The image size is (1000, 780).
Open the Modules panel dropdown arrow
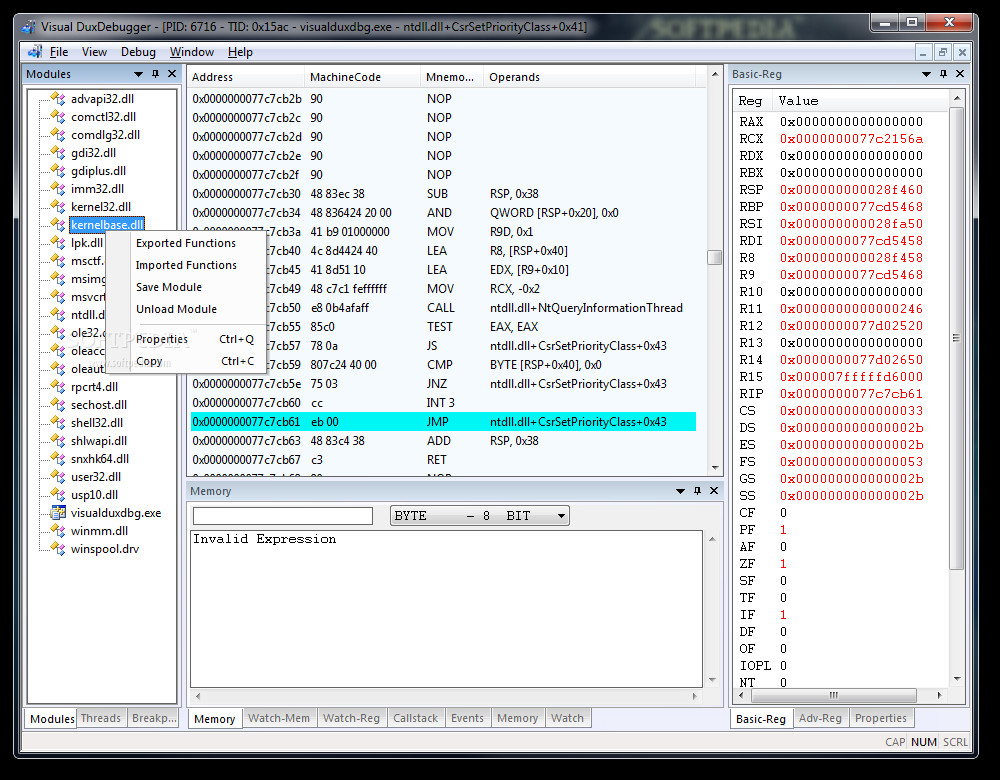point(138,74)
